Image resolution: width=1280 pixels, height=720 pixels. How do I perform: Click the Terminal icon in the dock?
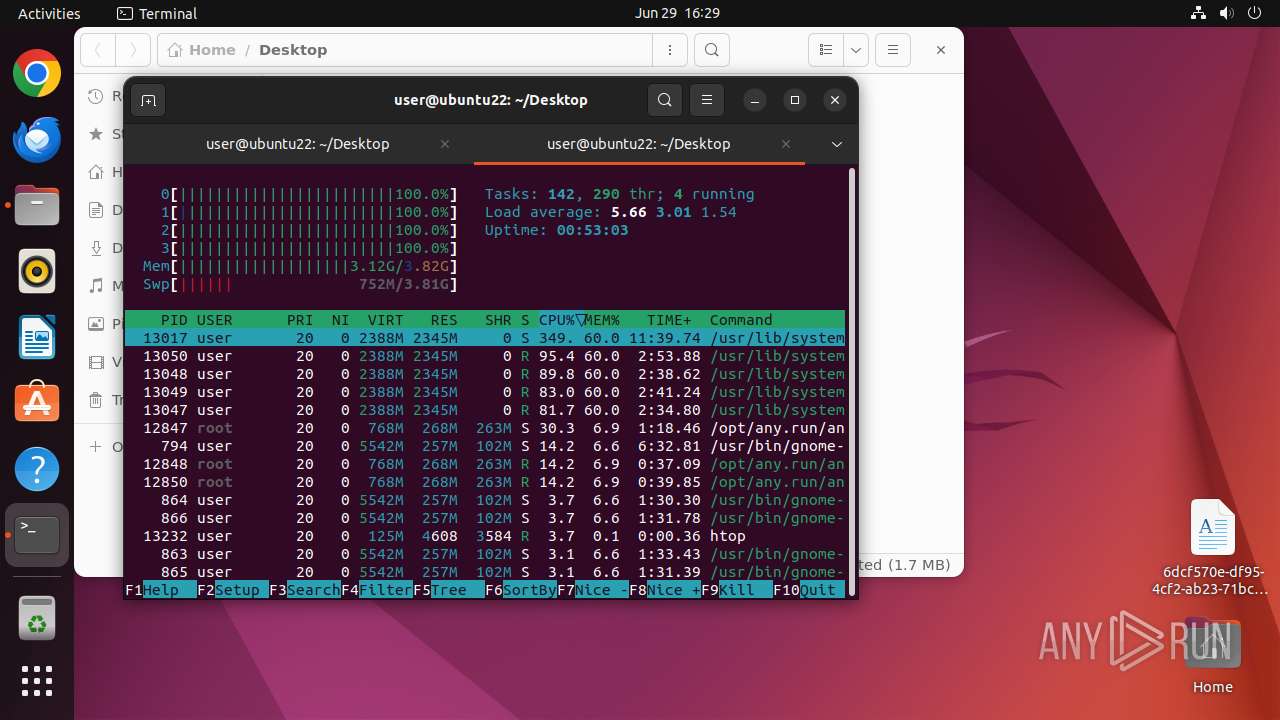click(x=37, y=535)
